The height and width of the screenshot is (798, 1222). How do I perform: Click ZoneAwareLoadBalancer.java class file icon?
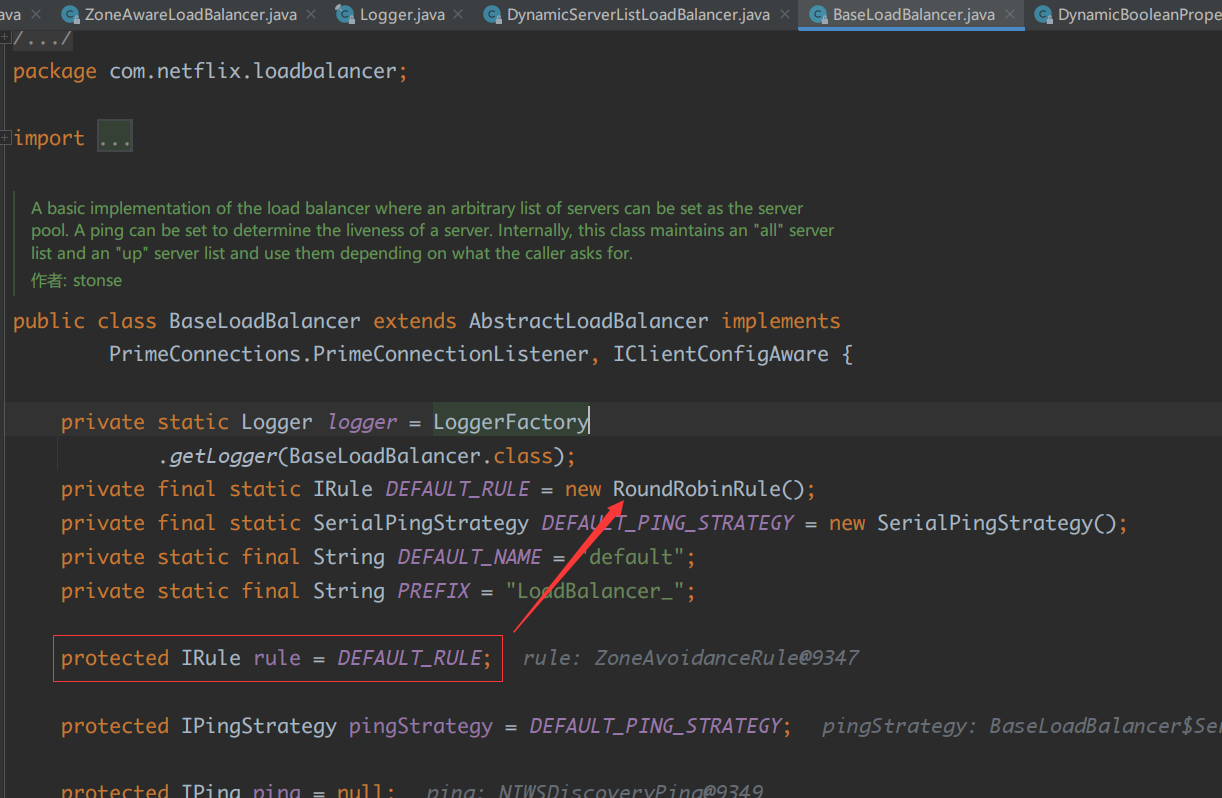point(70,14)
